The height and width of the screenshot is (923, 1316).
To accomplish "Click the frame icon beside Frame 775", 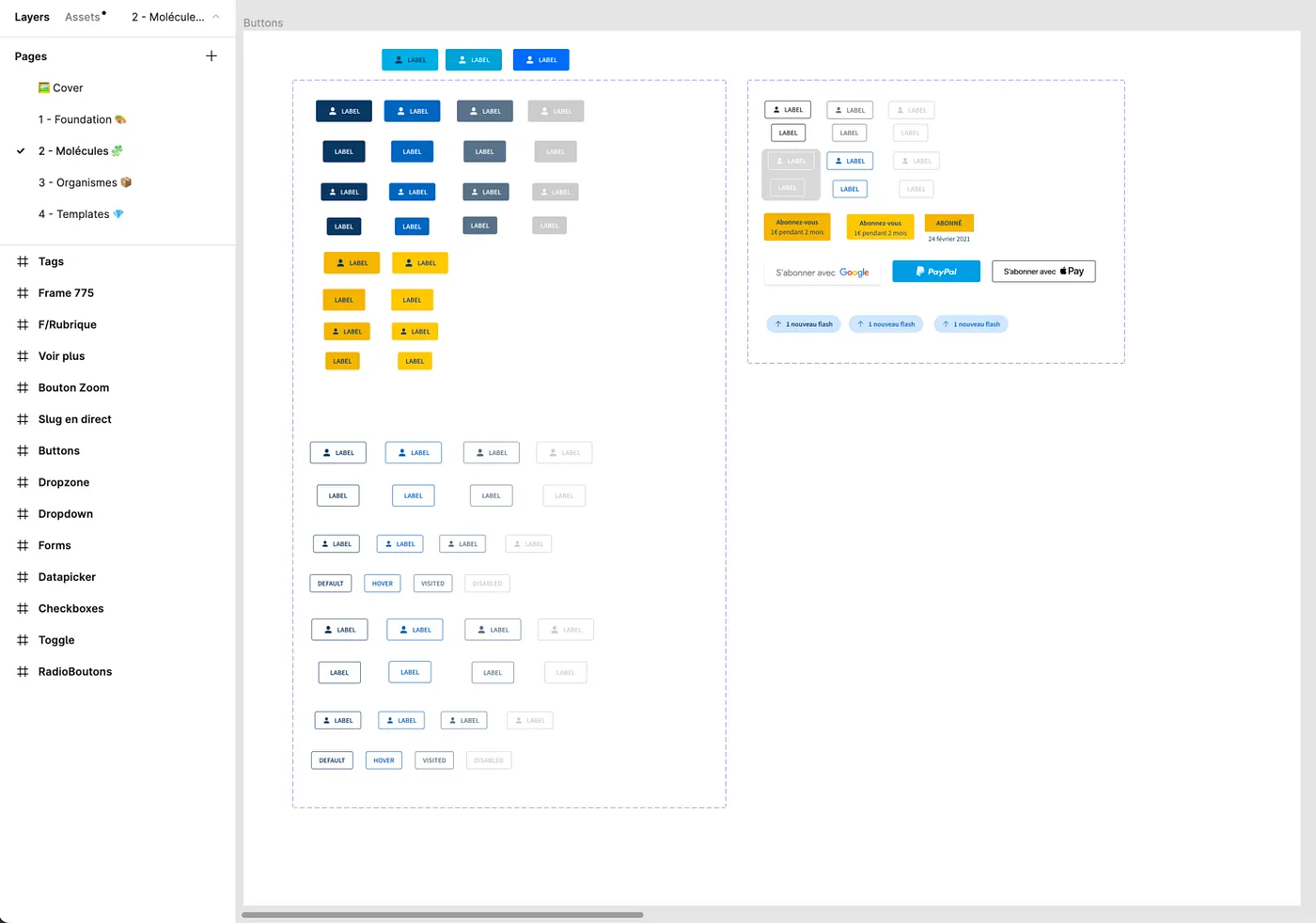I will click(23, 293).
